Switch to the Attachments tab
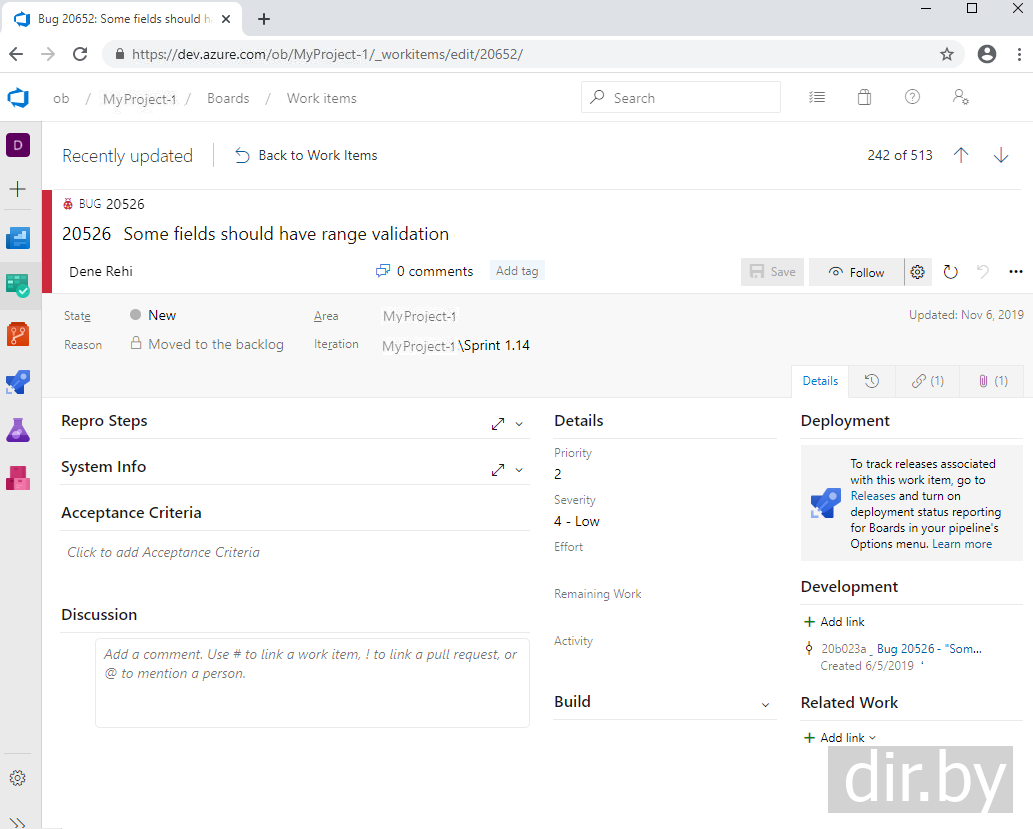 coord(992,381)
